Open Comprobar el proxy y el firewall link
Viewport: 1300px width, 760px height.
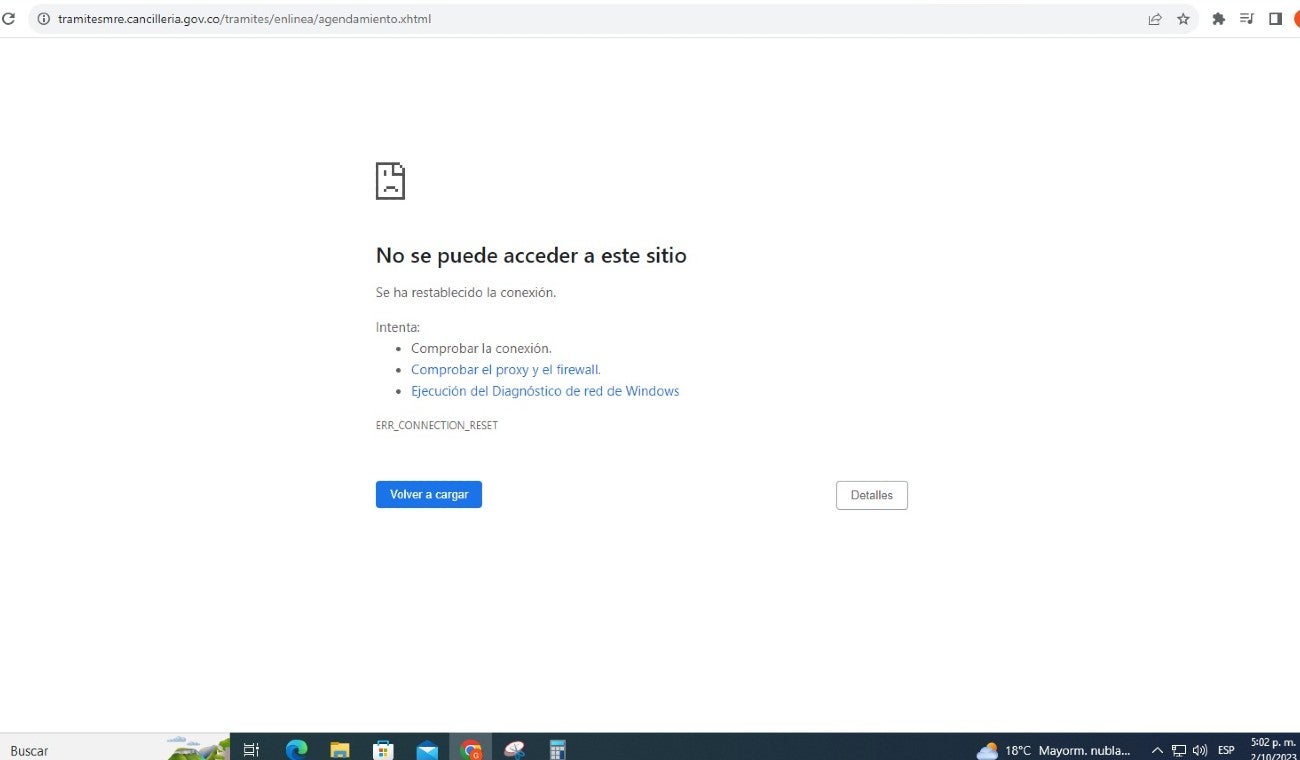point(505,369)
